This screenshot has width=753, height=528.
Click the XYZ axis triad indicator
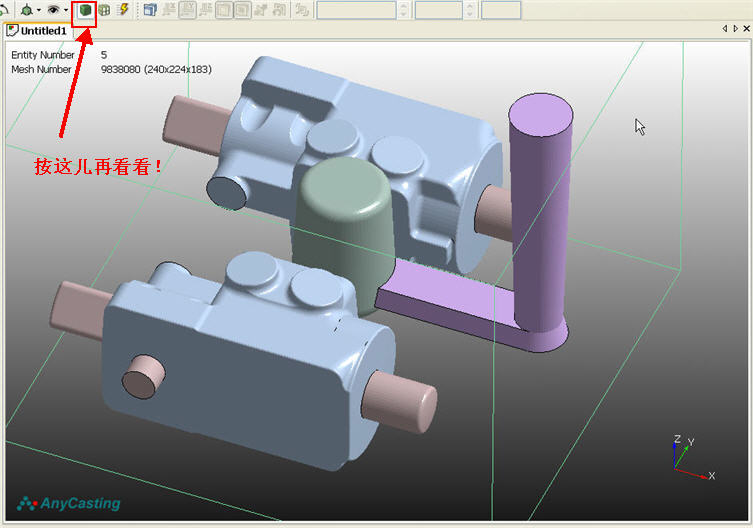[x=693, y=458]
